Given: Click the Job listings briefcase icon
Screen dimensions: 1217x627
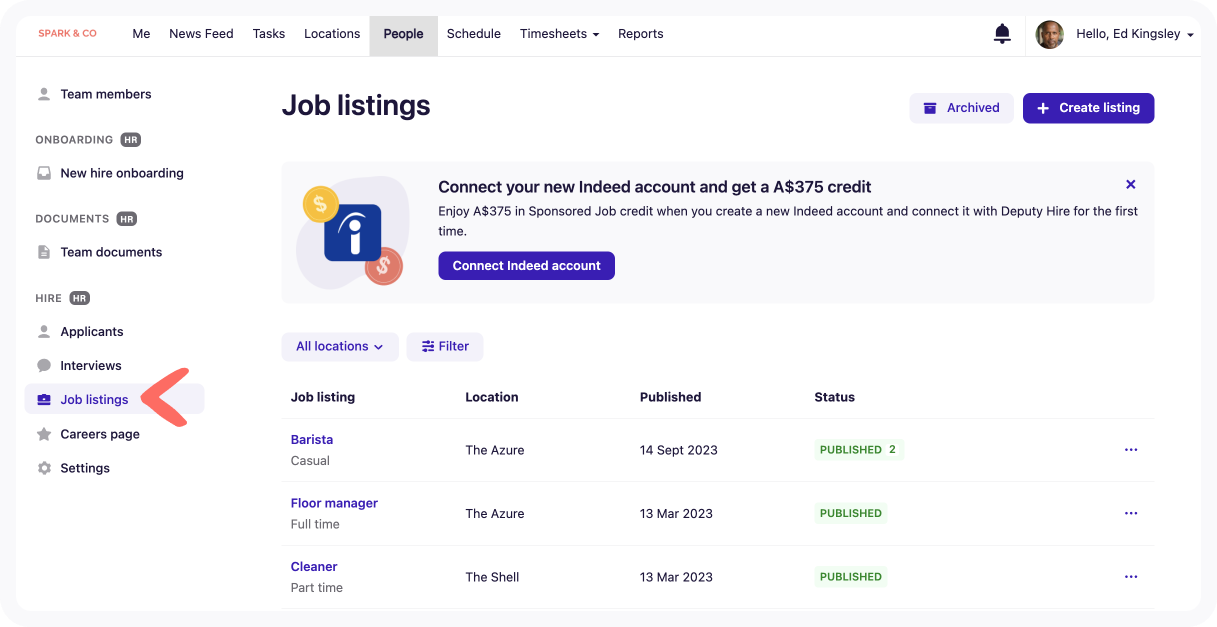Looking at the screenshot, I should click(x=43, y=399).
